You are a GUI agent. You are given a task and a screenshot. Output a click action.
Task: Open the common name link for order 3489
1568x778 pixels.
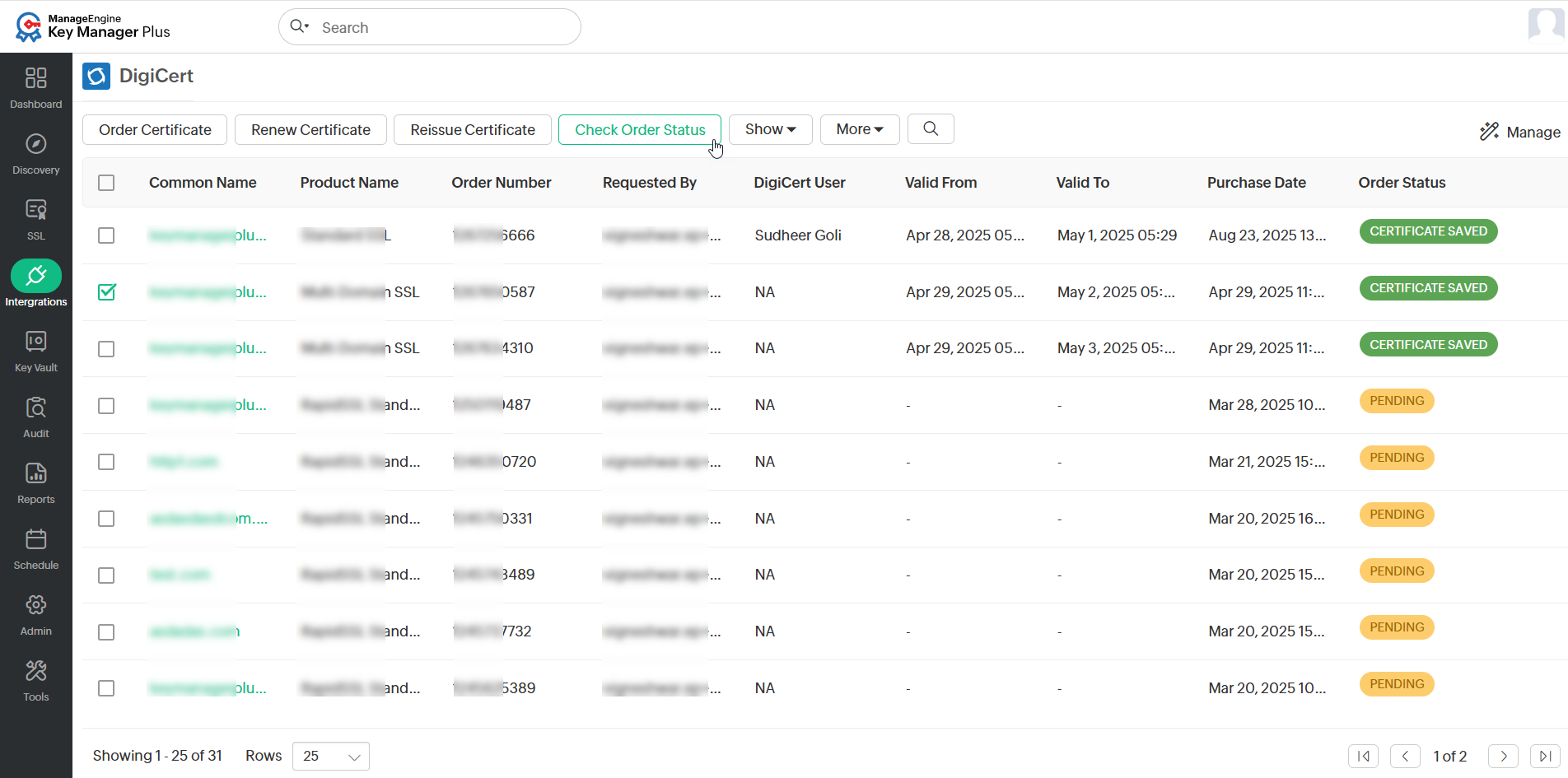[x=180, y=575]
